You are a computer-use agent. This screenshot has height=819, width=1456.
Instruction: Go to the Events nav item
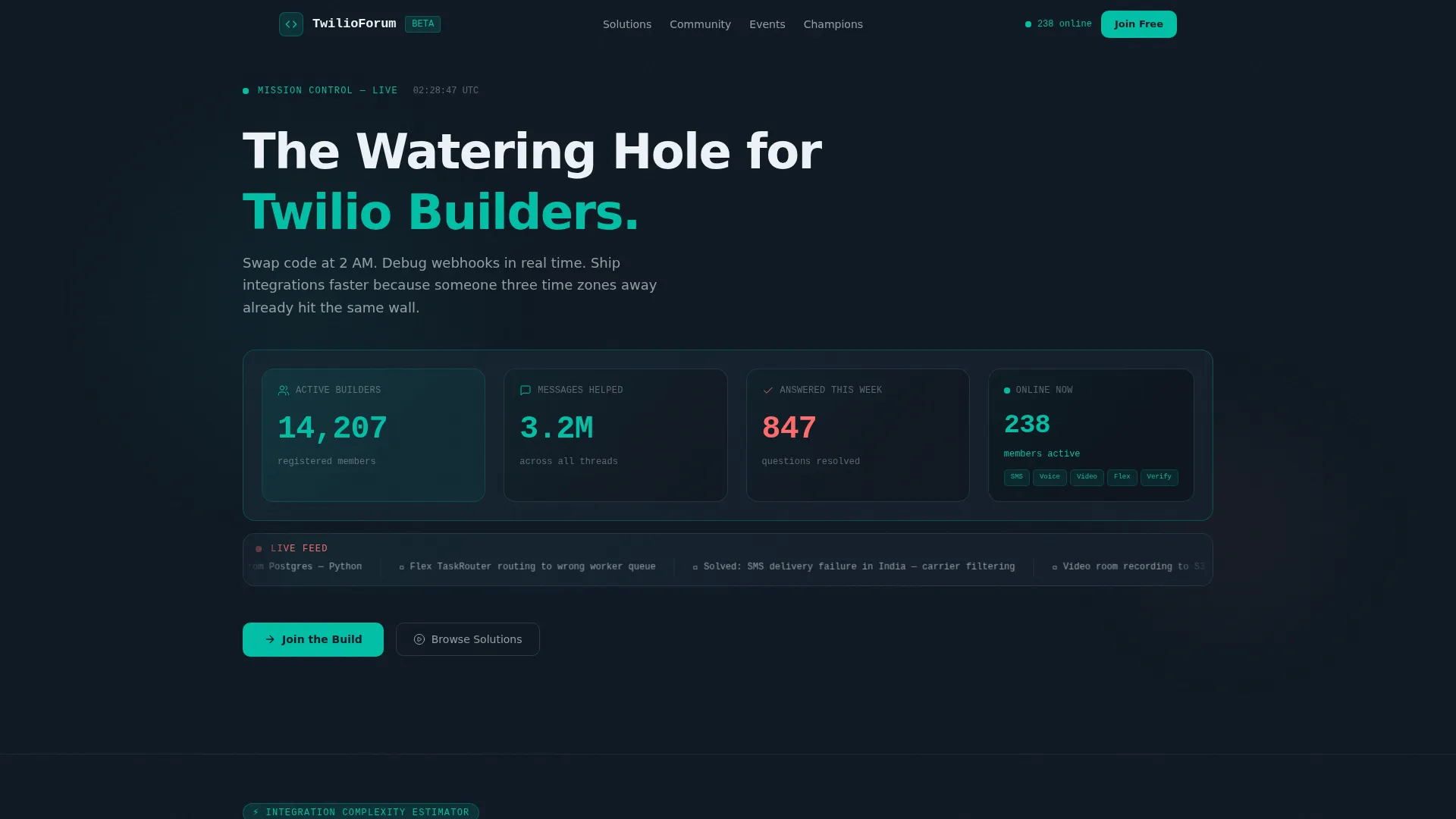coord(767,24)
